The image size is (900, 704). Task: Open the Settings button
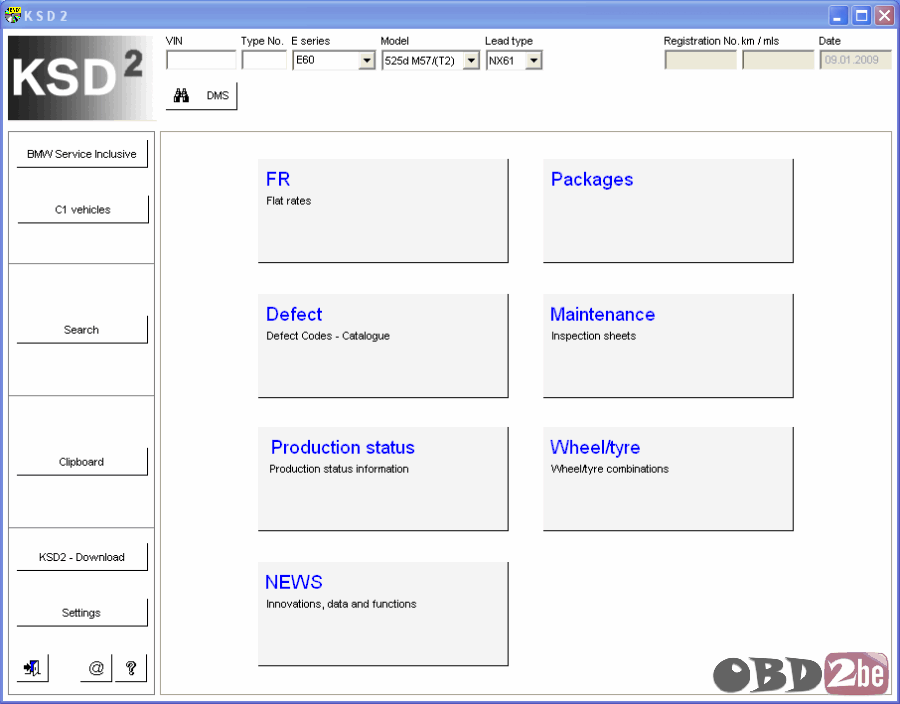tap(82, 613)
